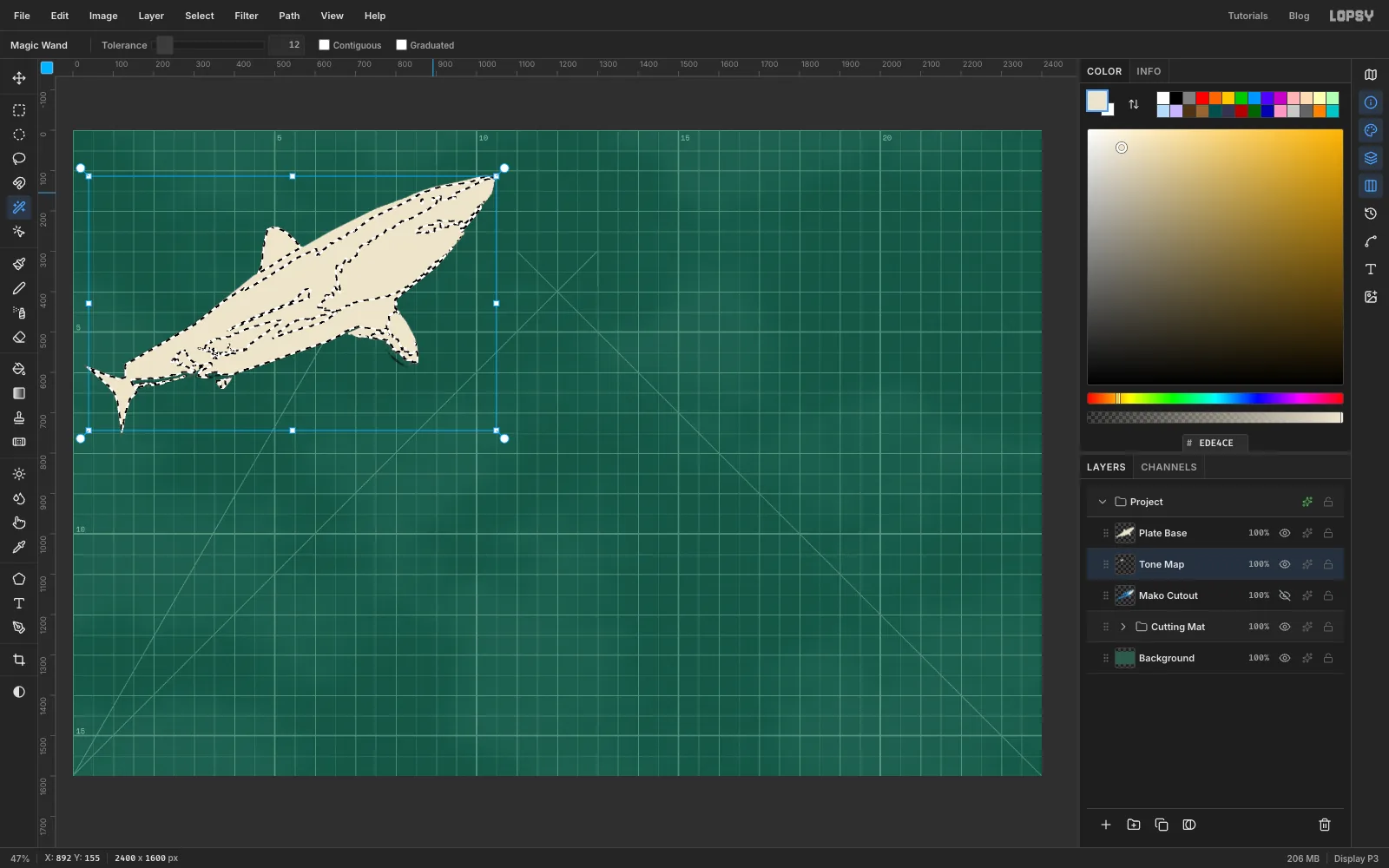Expand the Cutting Mat group
Viewport: 1389px width, 868px height.
pyautogui.click(x=1123, y=627)
